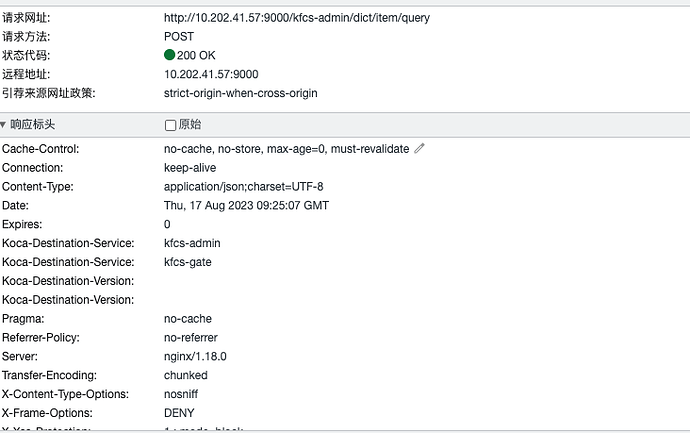Collapse the 响应标头 section triangle
The image size is (690, 433).
click(5, 125)
